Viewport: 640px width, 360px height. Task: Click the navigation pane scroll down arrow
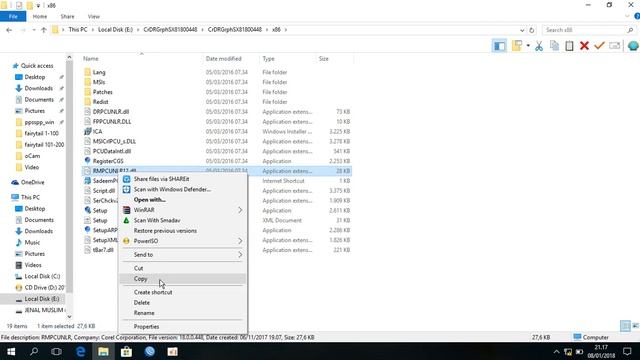[x=69, y=317]
